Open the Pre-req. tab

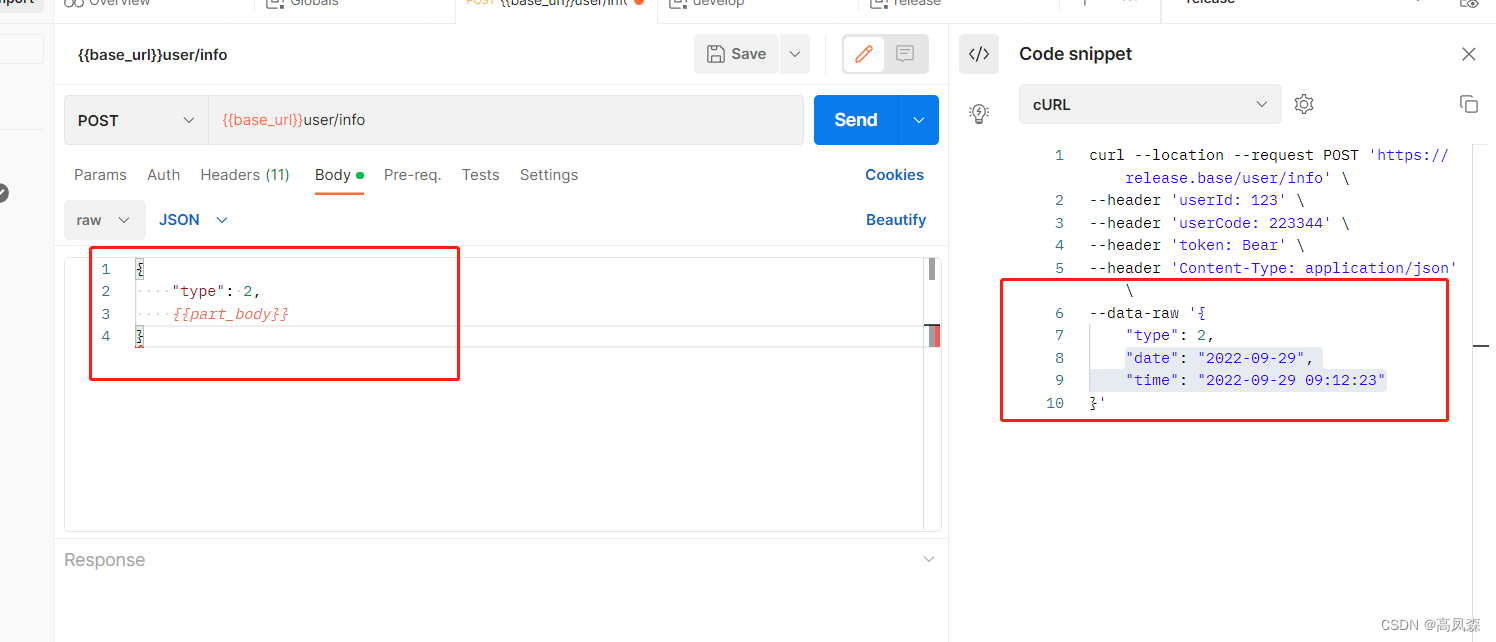412,175
